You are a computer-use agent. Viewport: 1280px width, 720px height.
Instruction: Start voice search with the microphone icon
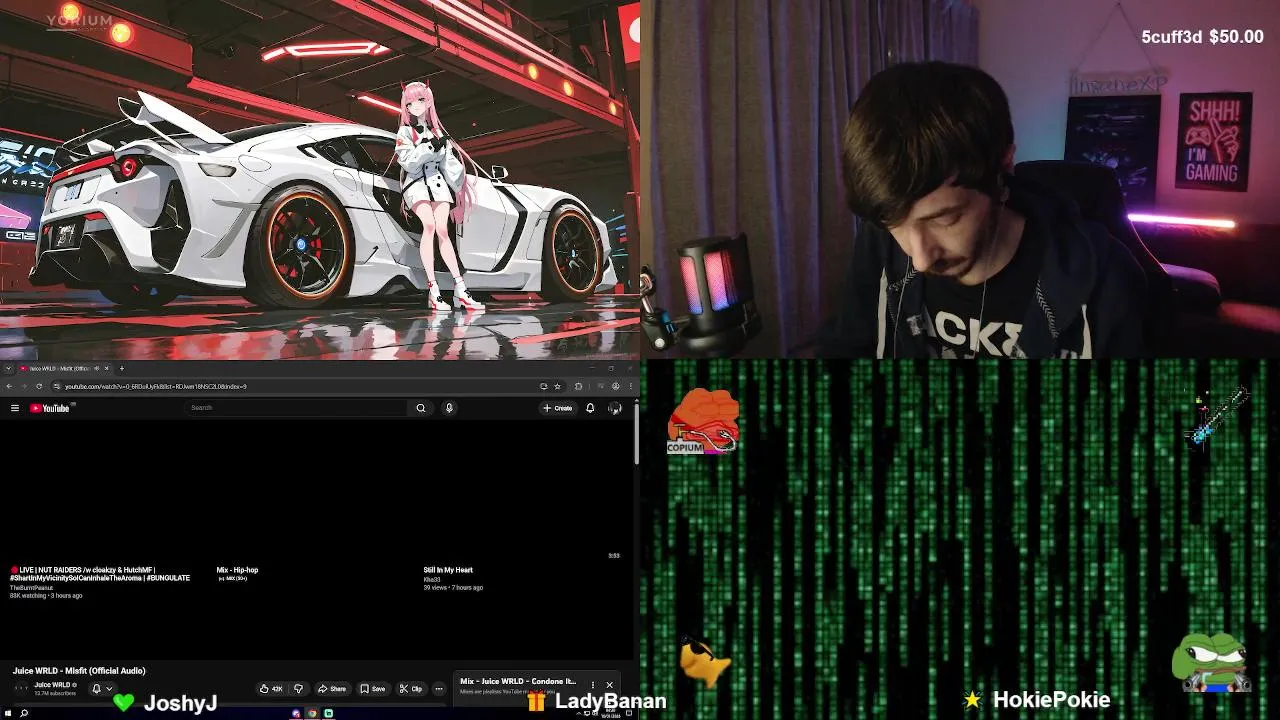[449, 408]
